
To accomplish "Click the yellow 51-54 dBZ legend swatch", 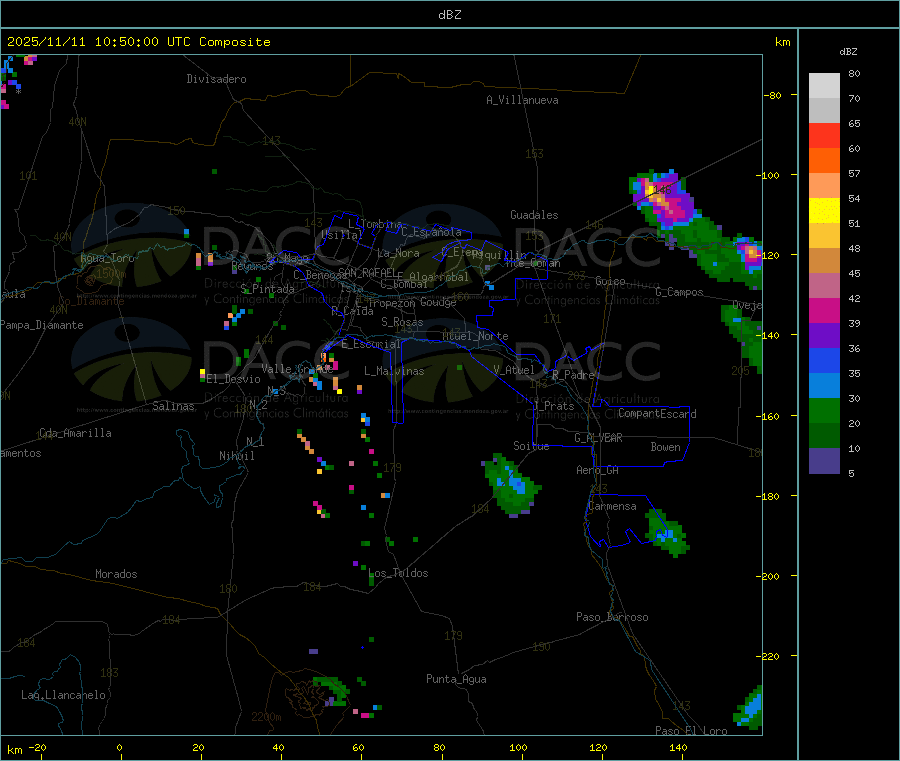I will (x=824, y=211).
